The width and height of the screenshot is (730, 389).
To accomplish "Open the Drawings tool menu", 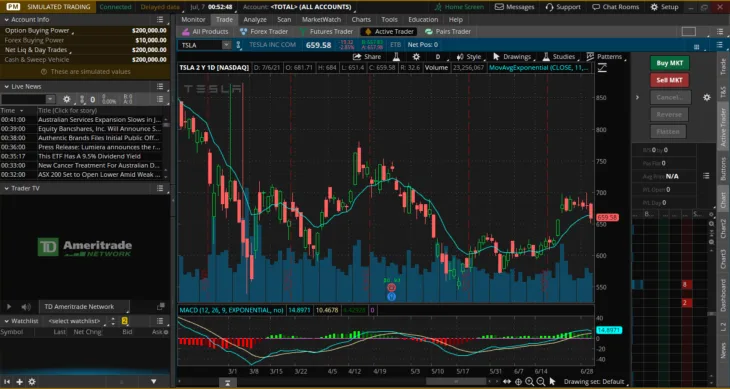I will 512,57.
